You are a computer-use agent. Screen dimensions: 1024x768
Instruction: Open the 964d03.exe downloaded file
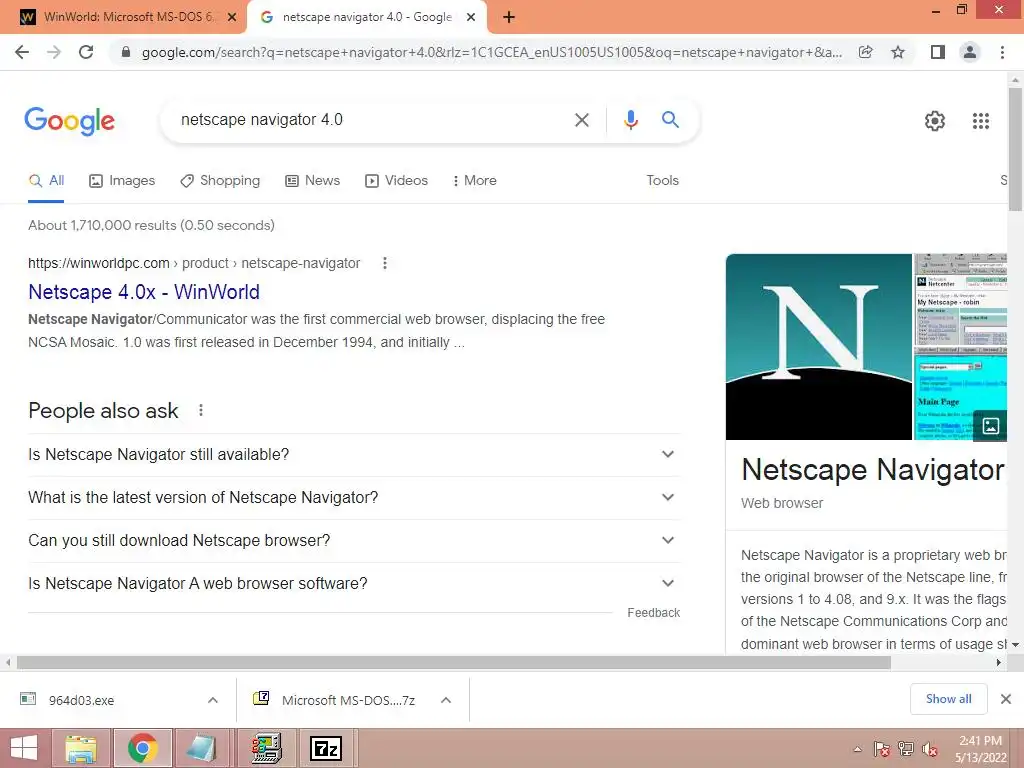click(82, 700)
